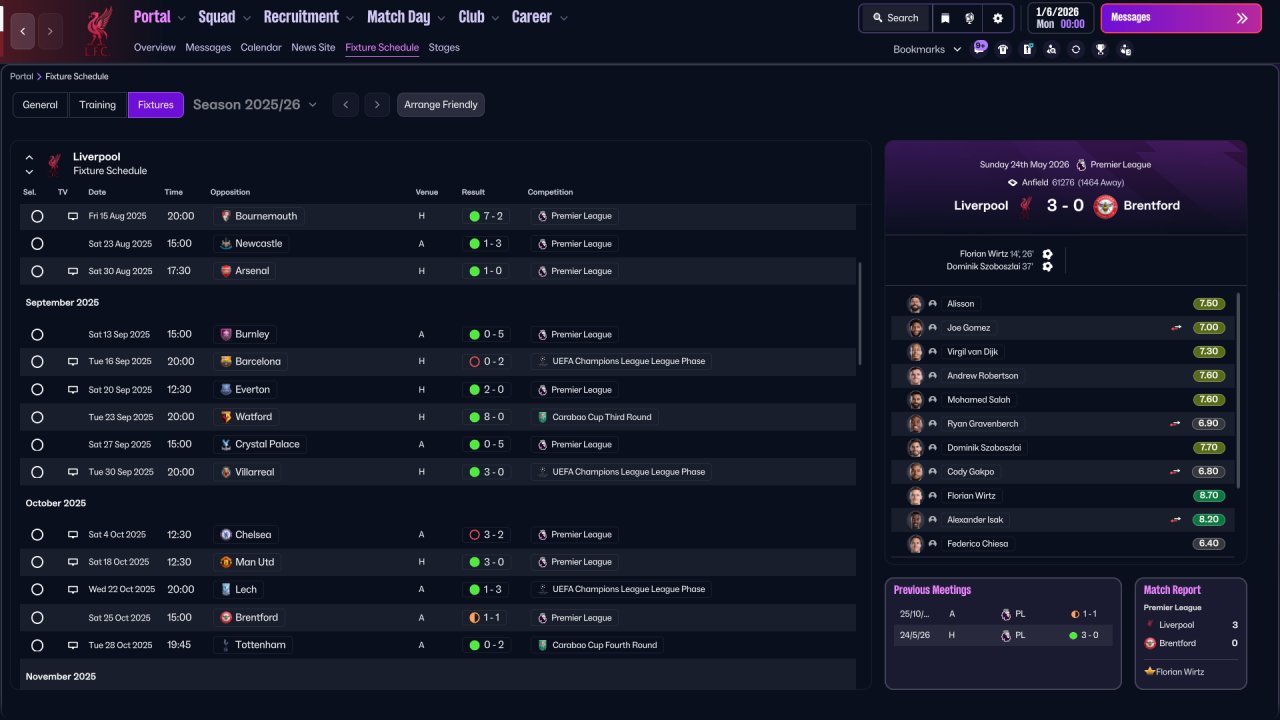Go to the Messages sub-tab

tap(208, 47)
